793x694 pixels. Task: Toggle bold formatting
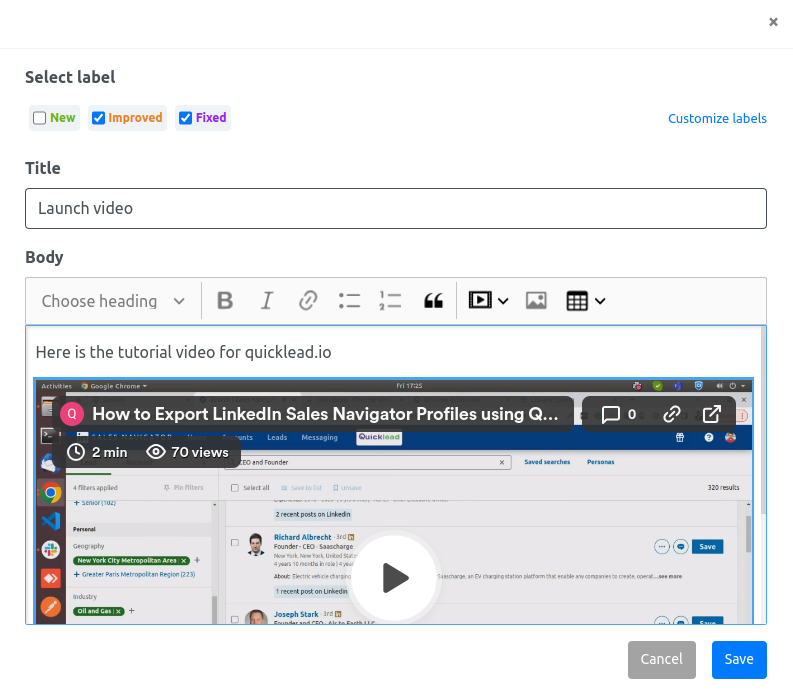click(225, 301)
